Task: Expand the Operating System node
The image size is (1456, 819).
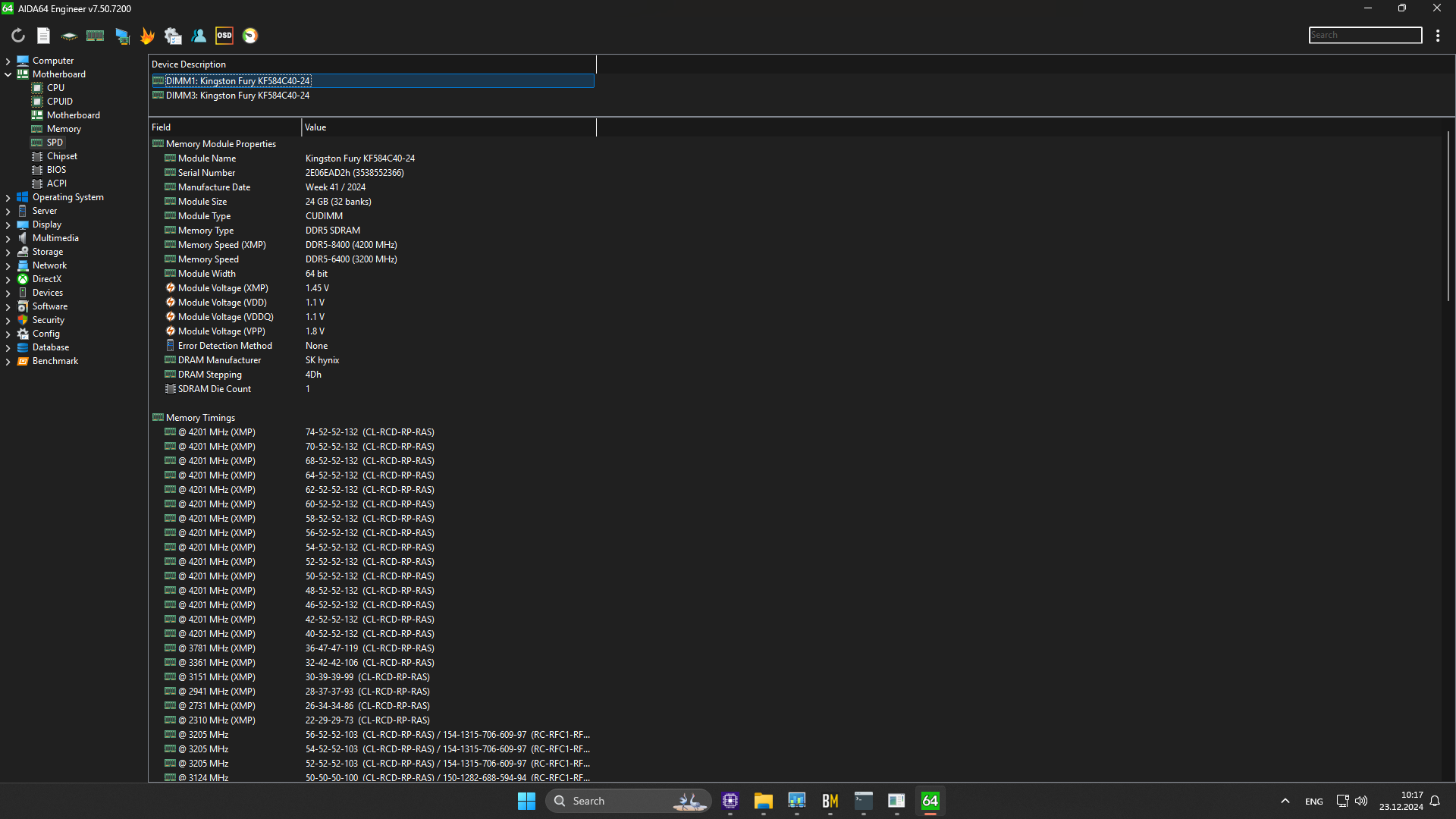Action: click(8, 197)
